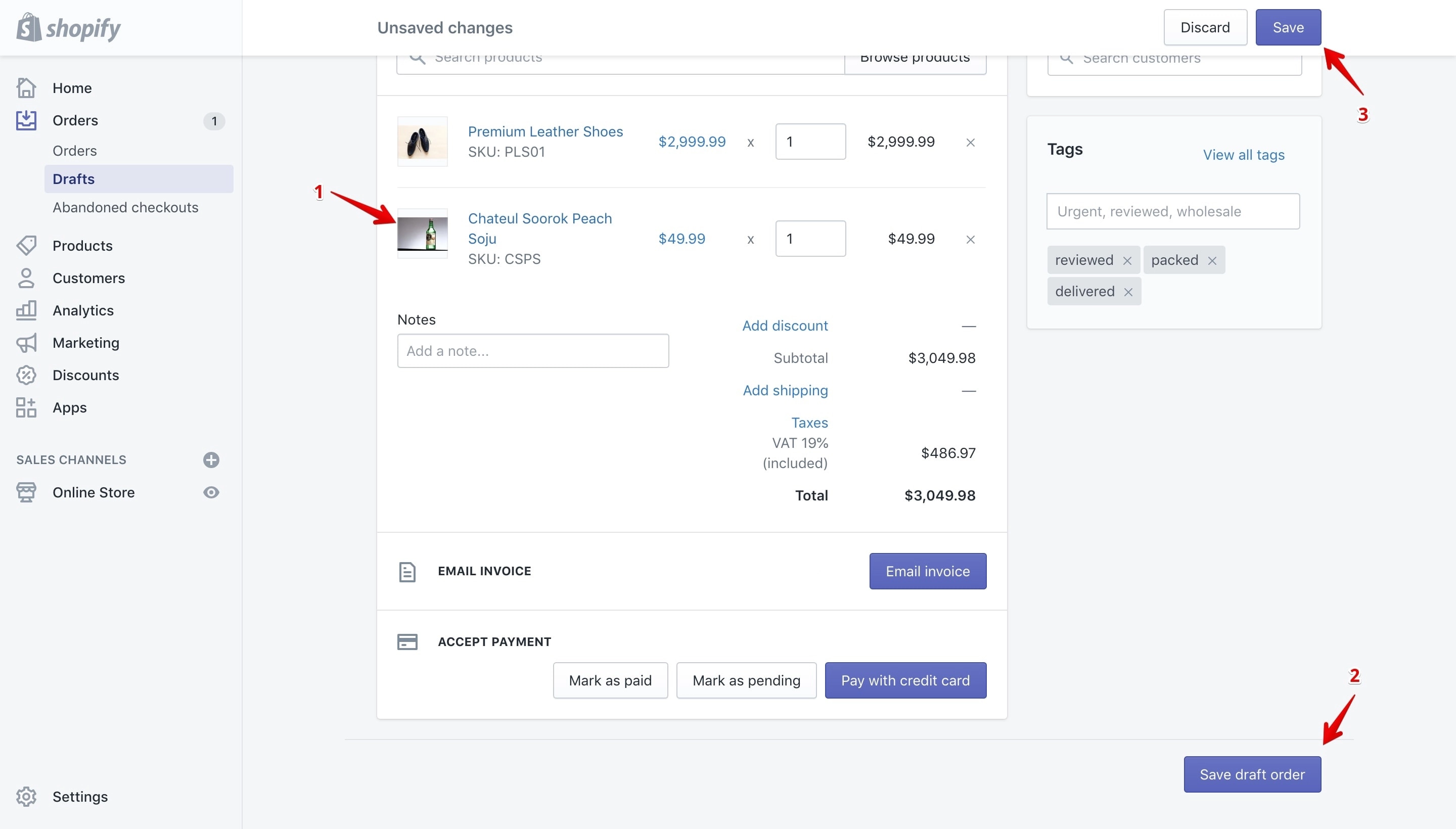Click the Apps grid icon
Image resolution: width=1456 pixels, height=829 pixels.
coord(26,407)
